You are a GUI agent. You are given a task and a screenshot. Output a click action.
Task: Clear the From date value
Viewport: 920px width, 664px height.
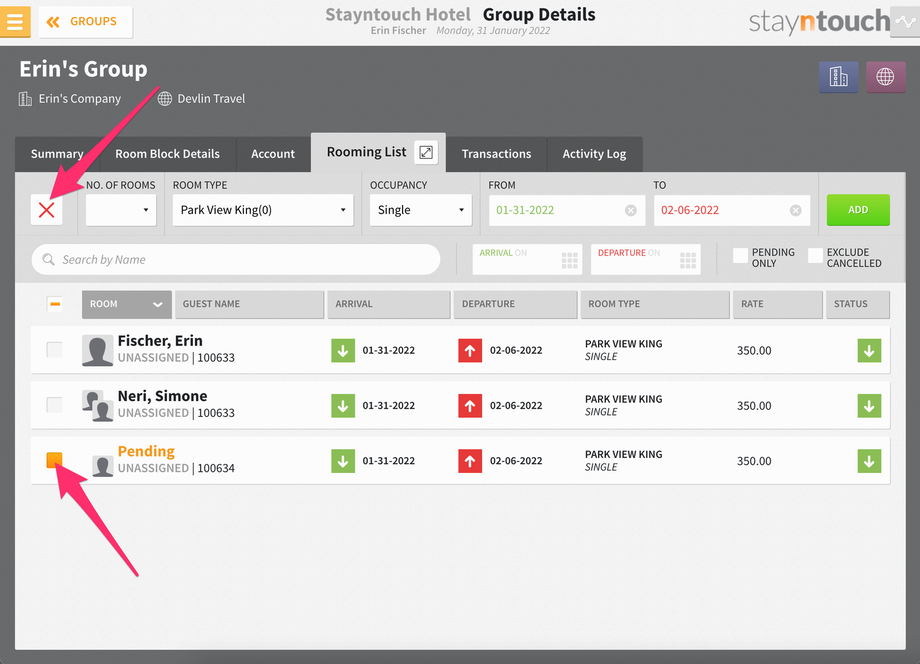pos(631,210)
